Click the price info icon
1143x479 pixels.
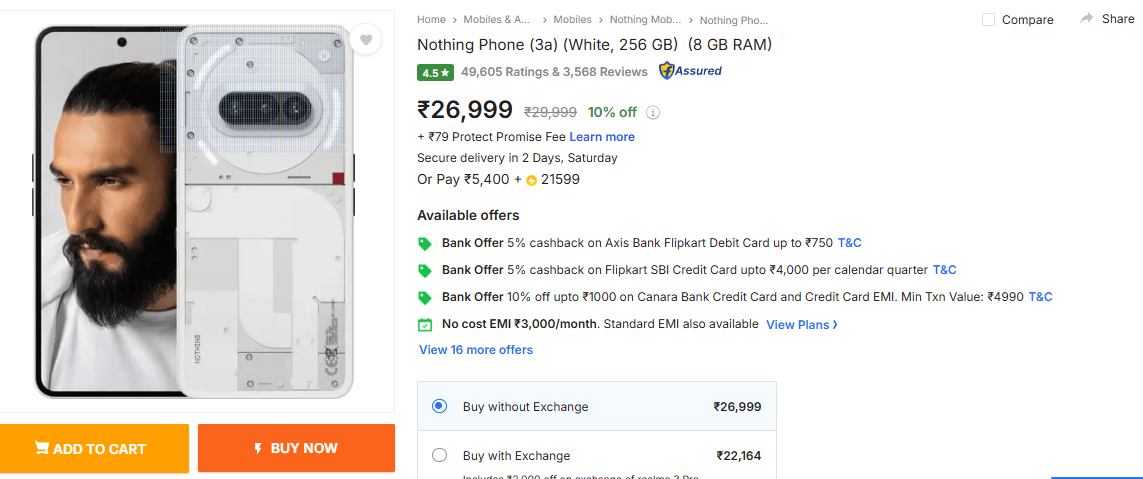coord(653,112)
